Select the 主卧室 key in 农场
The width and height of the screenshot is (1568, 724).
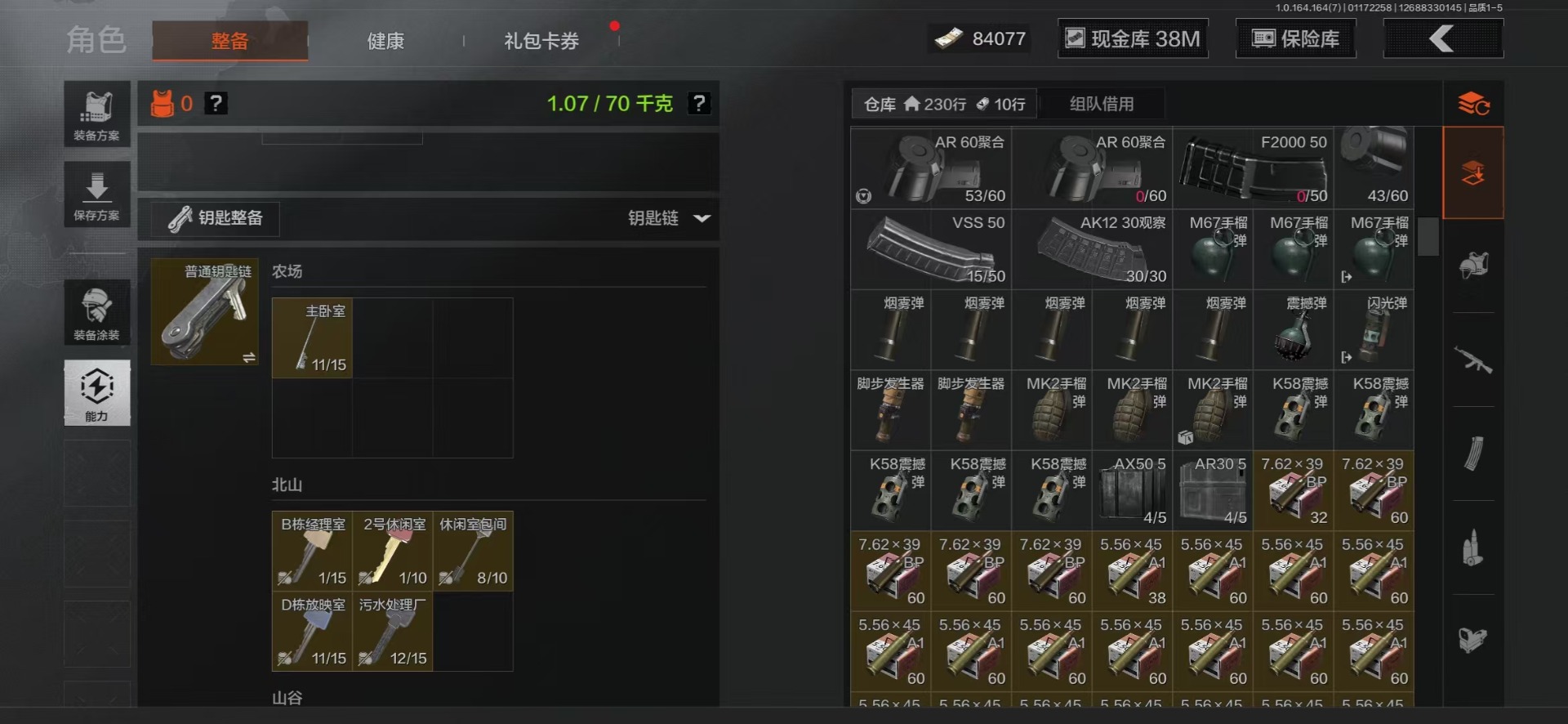(312, 337)
